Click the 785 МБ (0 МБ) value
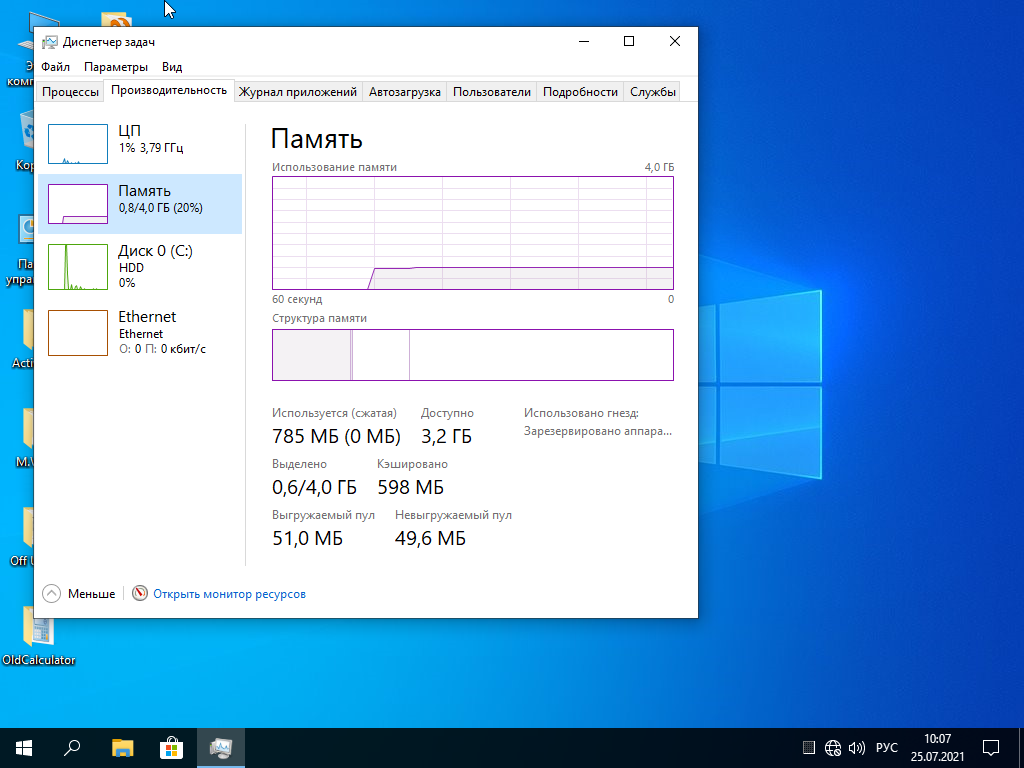This screenshot has height=768, width=1024. click(336, 436)
